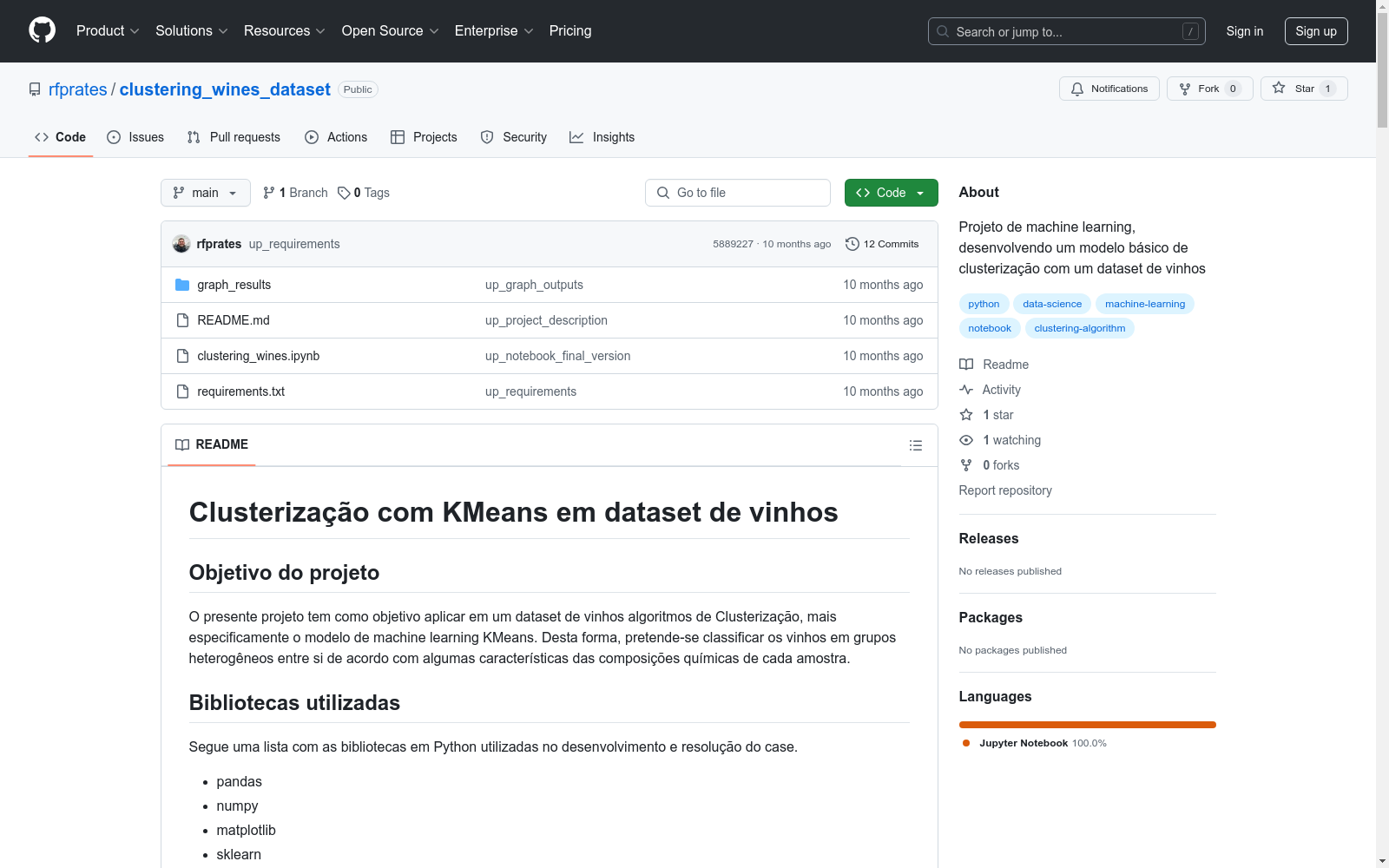The height and width of the screenshot is (868, 1389).
Task: Switch to the Projects tab
Action: pyautogui.click(x=424, y=137)
